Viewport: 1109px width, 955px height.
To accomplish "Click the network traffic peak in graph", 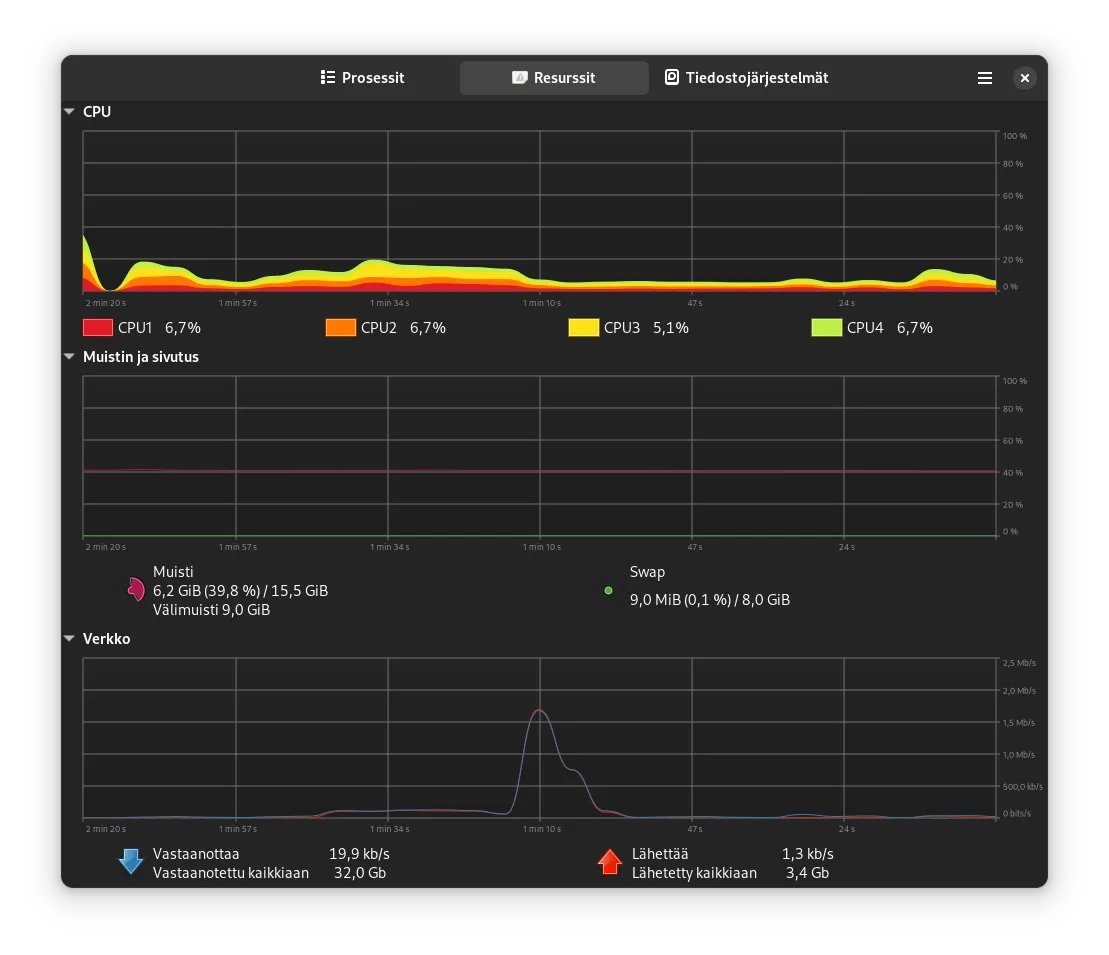I will pos(540,711).
